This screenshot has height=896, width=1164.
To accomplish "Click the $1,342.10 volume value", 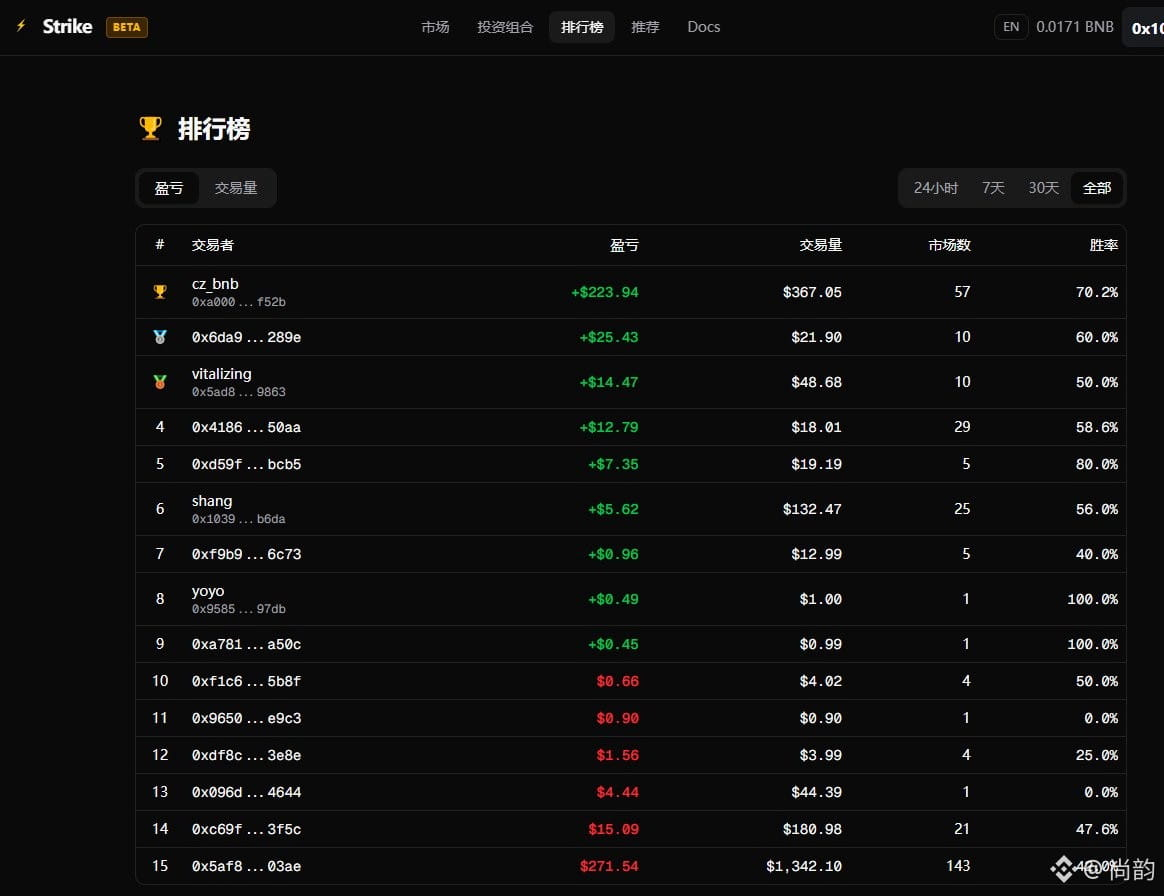I will point(804,866).
